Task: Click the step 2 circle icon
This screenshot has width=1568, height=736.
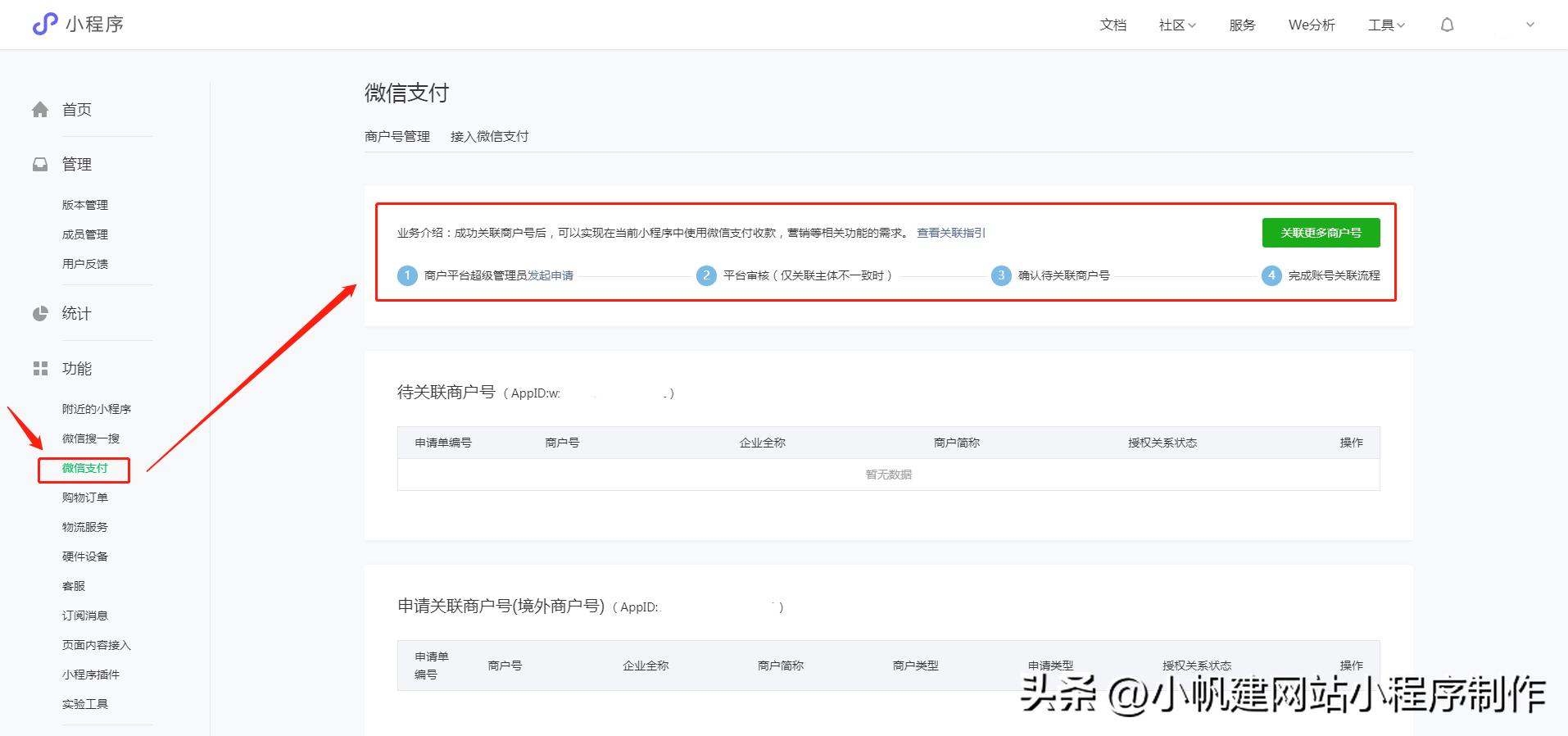Action: tap(706, 275)
